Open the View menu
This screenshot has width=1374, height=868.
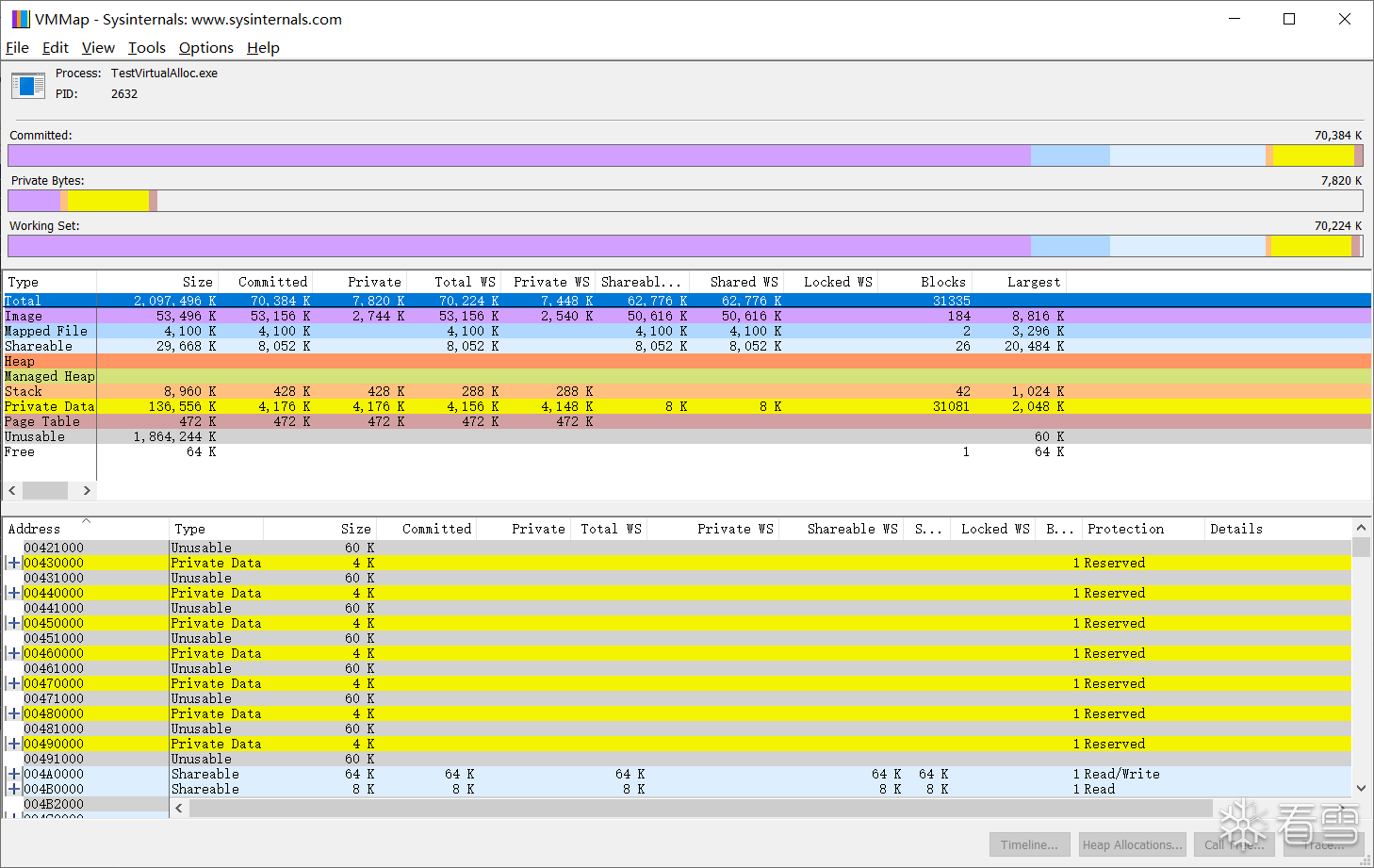click(98, 47)
